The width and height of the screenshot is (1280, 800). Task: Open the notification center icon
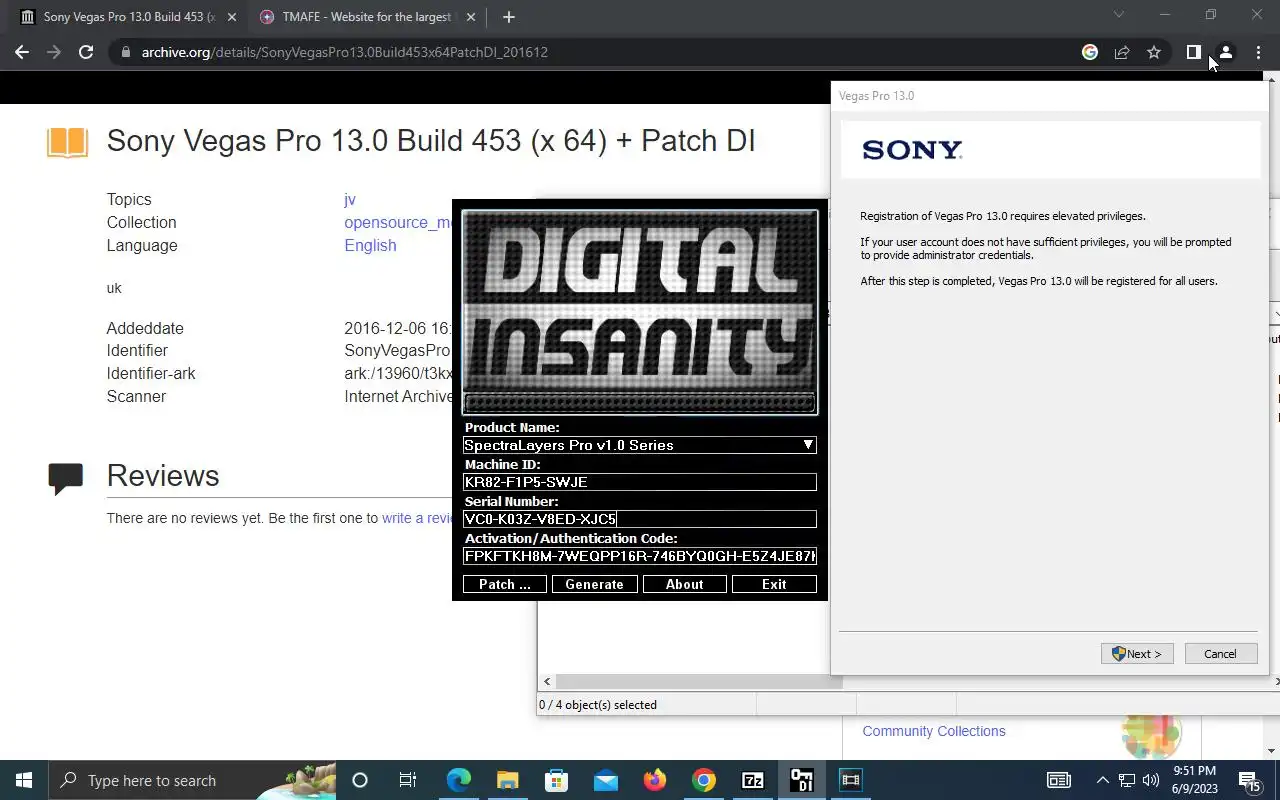tap(1251, 780)
